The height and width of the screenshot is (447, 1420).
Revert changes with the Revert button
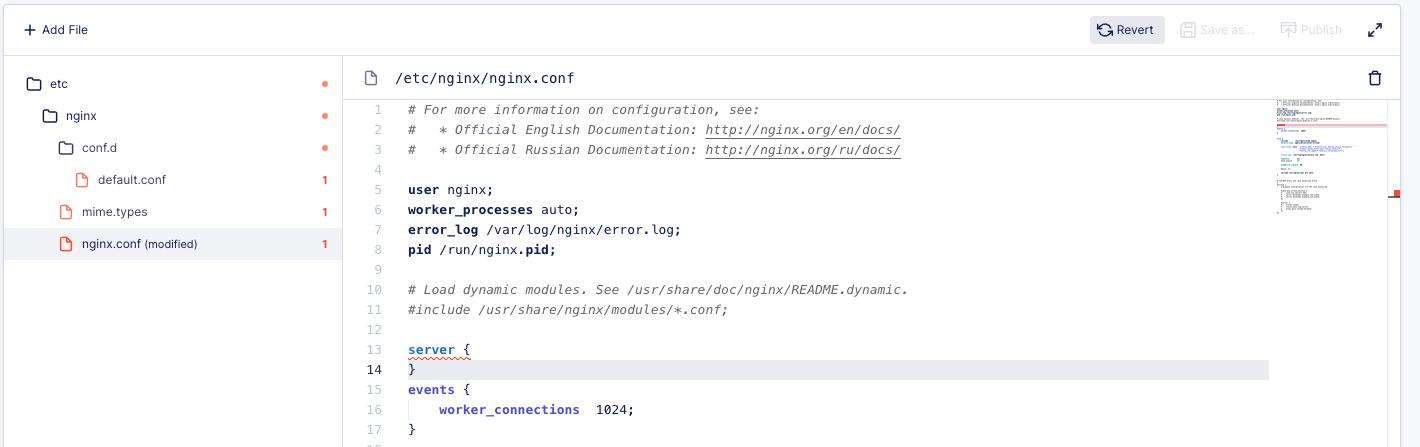pyautogui.click(x=1127, y=30)
